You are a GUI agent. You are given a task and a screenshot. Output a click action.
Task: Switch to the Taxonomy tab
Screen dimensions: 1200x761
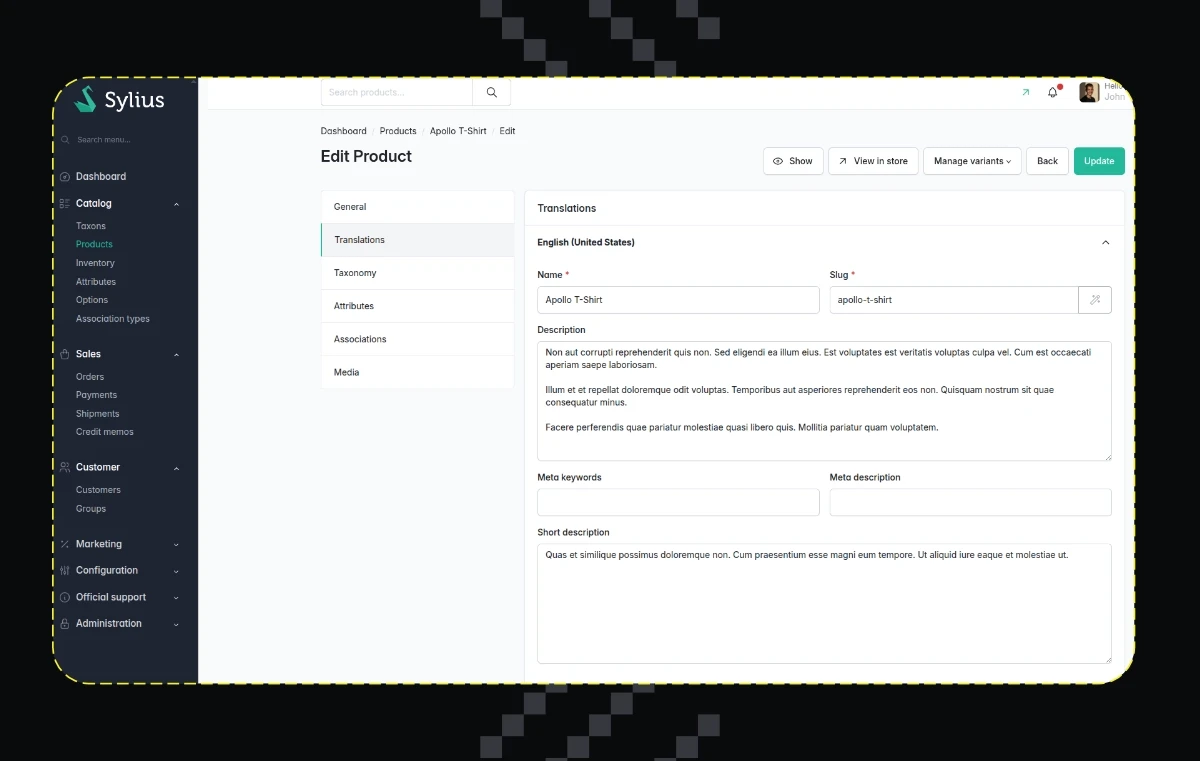(417, 273)
